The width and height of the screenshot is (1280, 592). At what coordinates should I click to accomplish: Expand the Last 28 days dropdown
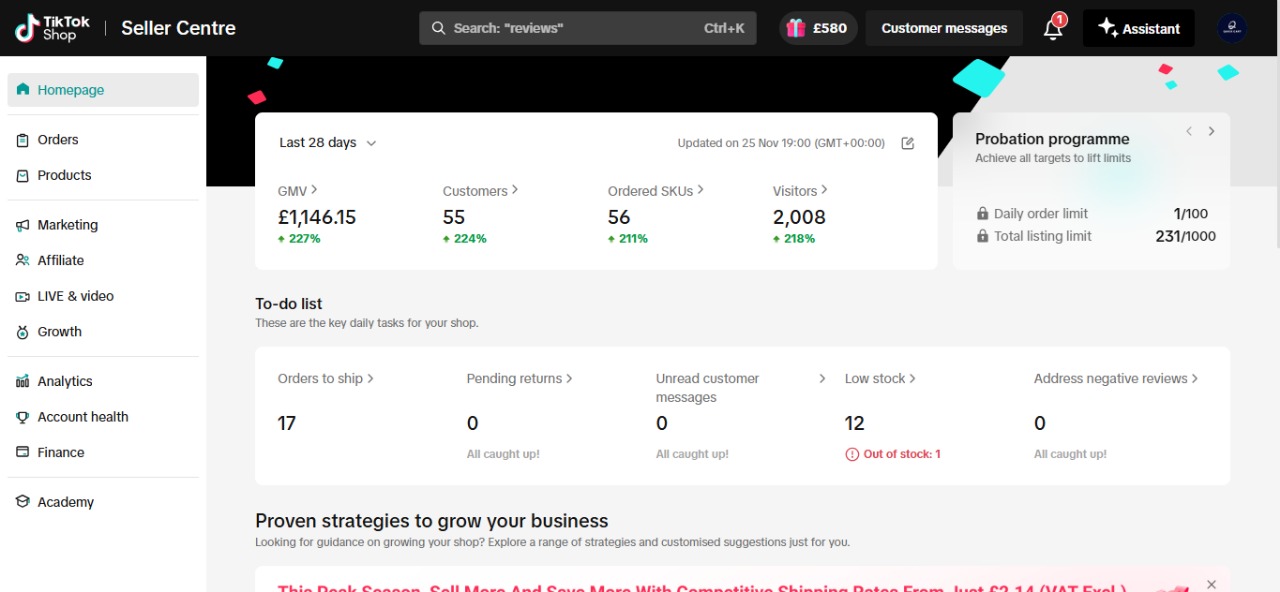328,143
